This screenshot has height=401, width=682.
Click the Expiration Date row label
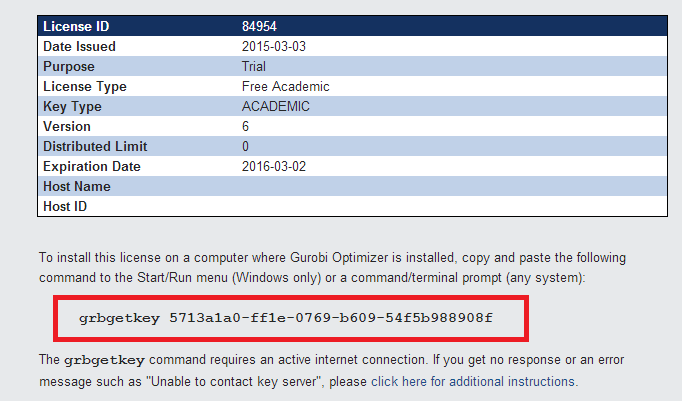[92, 166]
